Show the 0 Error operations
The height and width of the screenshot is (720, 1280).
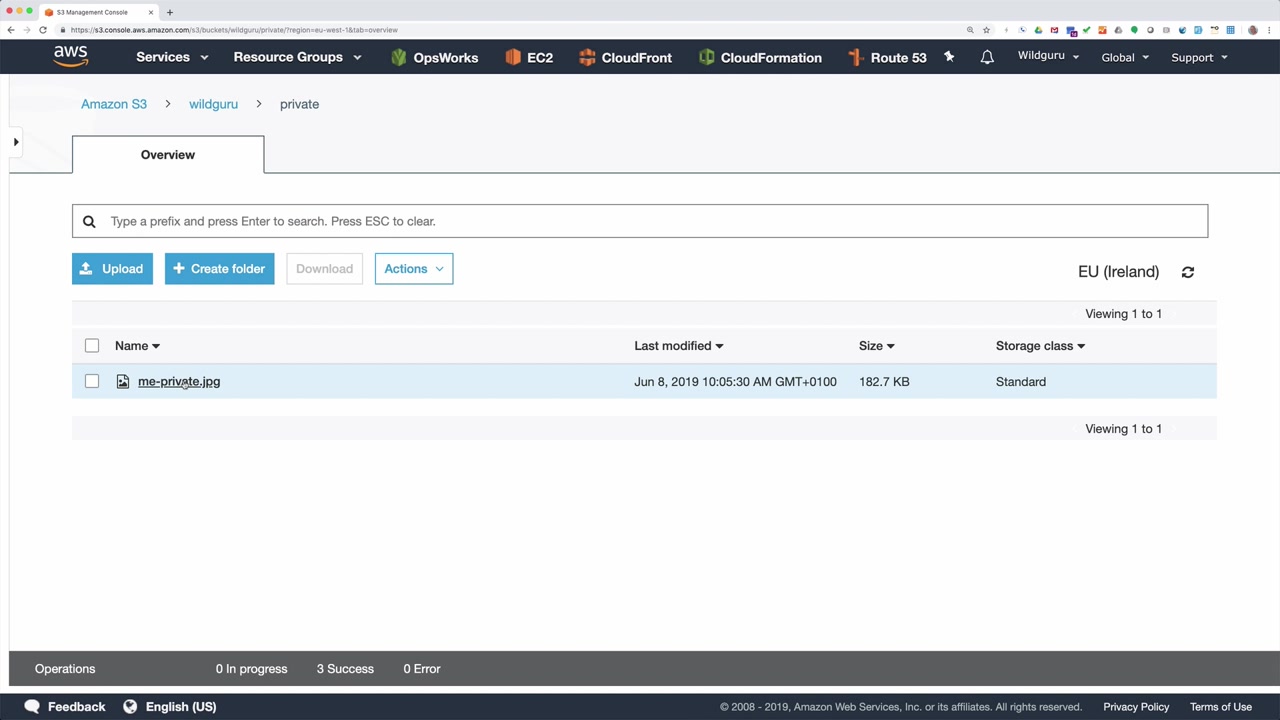coord(422,669)
